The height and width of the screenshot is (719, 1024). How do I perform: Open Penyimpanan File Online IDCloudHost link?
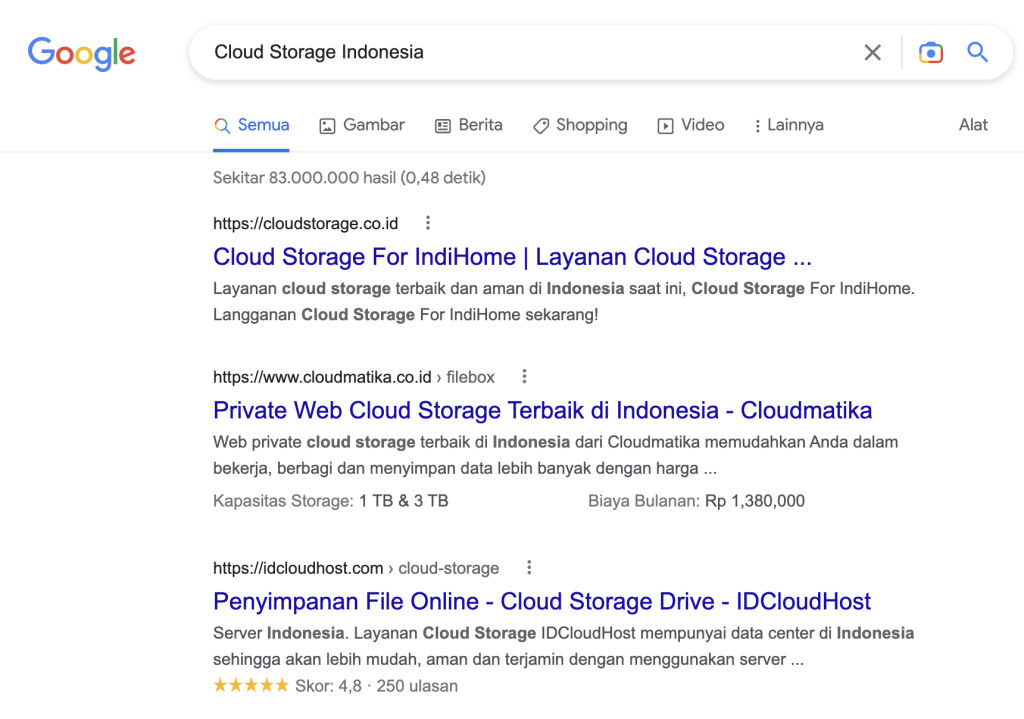coord(542,601)
